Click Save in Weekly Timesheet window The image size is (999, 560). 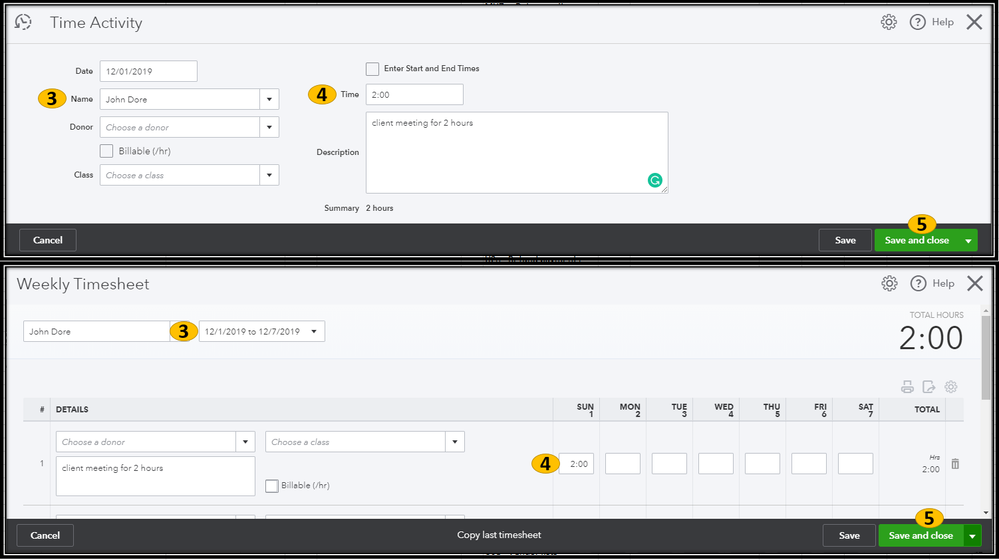tap(849, 535)
